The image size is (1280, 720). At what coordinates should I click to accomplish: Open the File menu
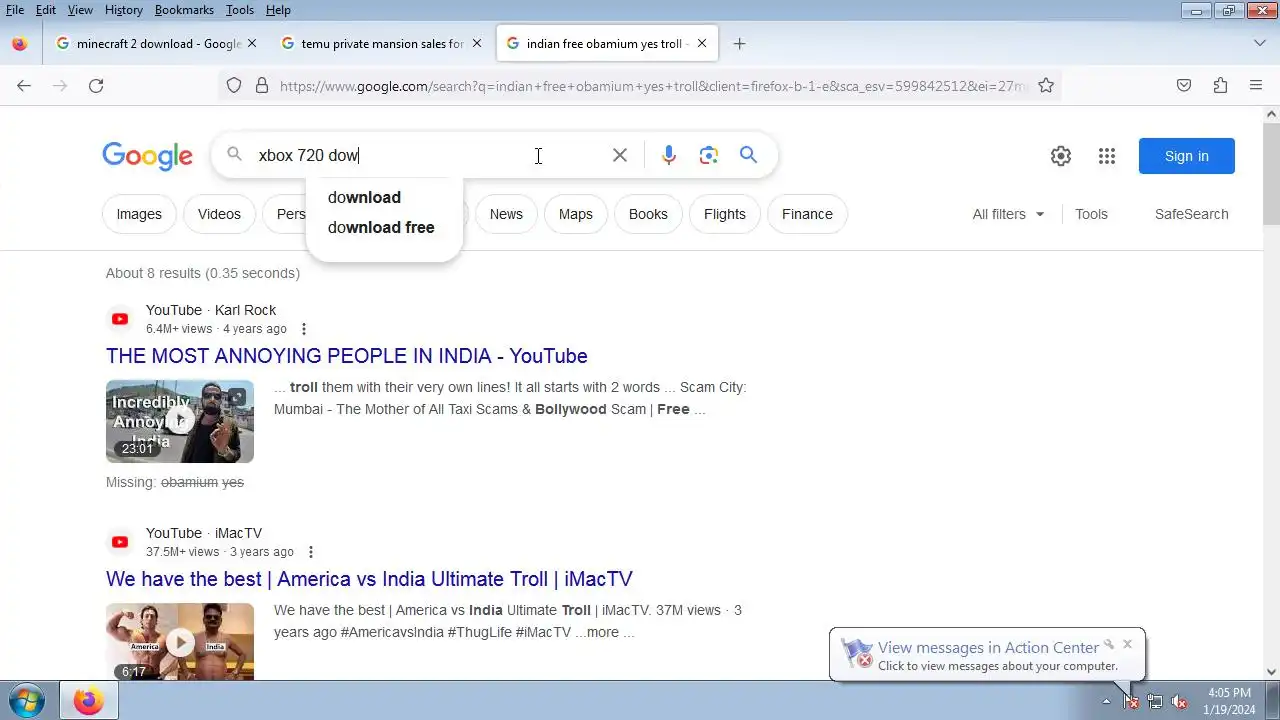coord(15,10)
